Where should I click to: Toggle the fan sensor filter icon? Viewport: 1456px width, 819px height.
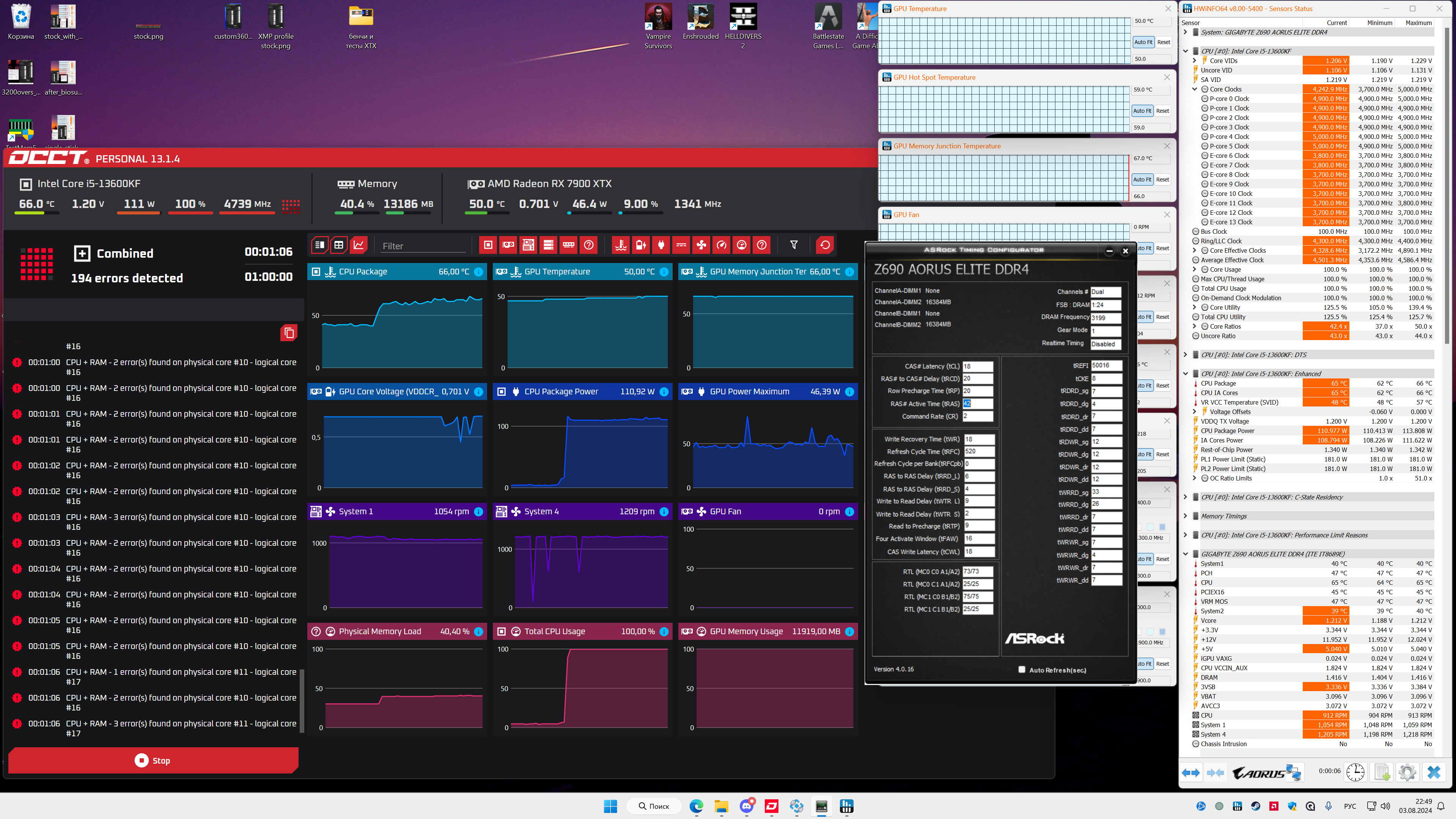[701, 245]
